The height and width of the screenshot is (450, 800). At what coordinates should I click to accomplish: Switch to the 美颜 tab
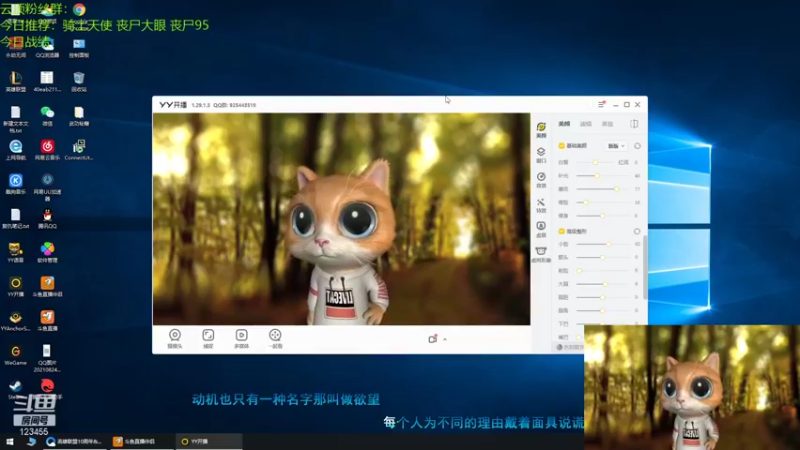coord(564,124)
